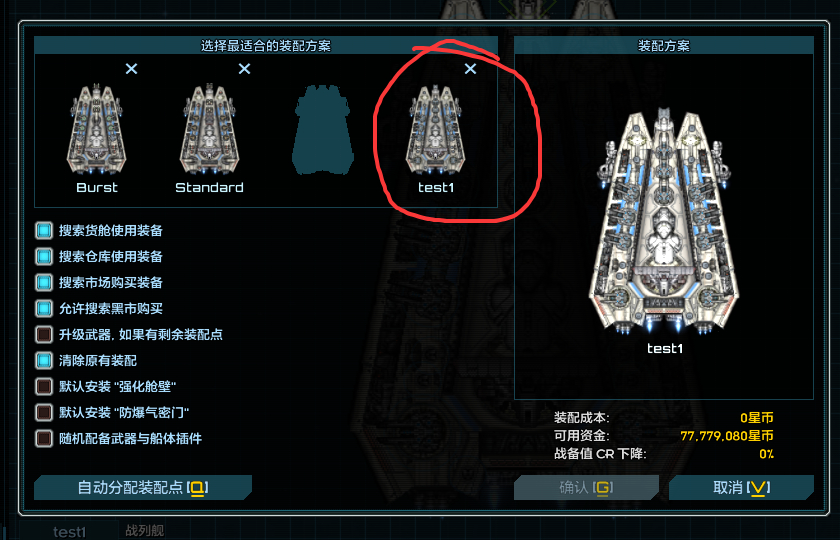
Task: Disable 搜索仓库使用装备 option
Action: 44,257
